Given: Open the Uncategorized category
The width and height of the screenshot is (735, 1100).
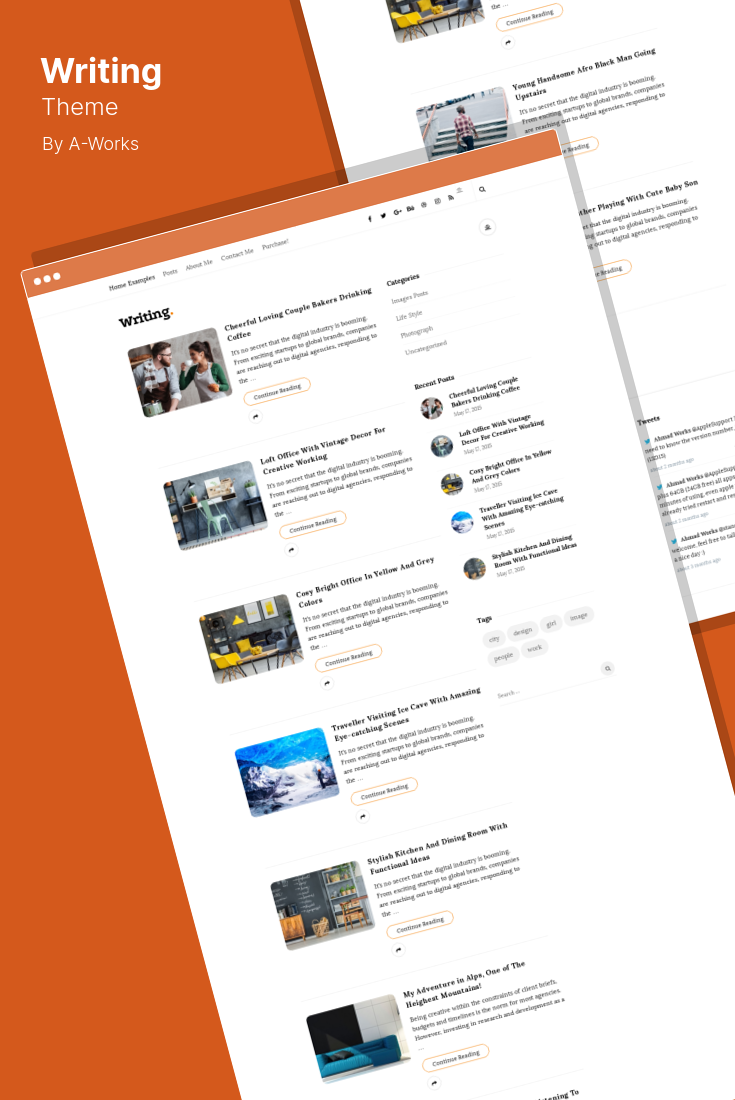Looking at the screenshot, I should [x=426, y=347].
